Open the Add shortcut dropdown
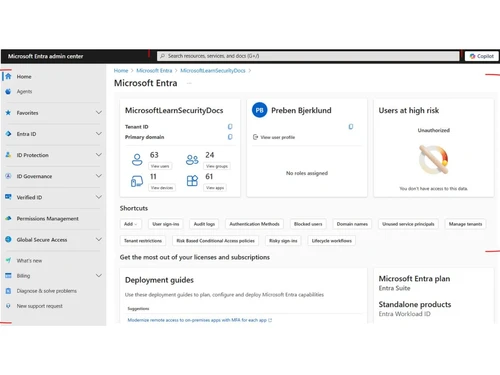The height and width of the screenshot is (375, 500). click(x=131, y=224)
